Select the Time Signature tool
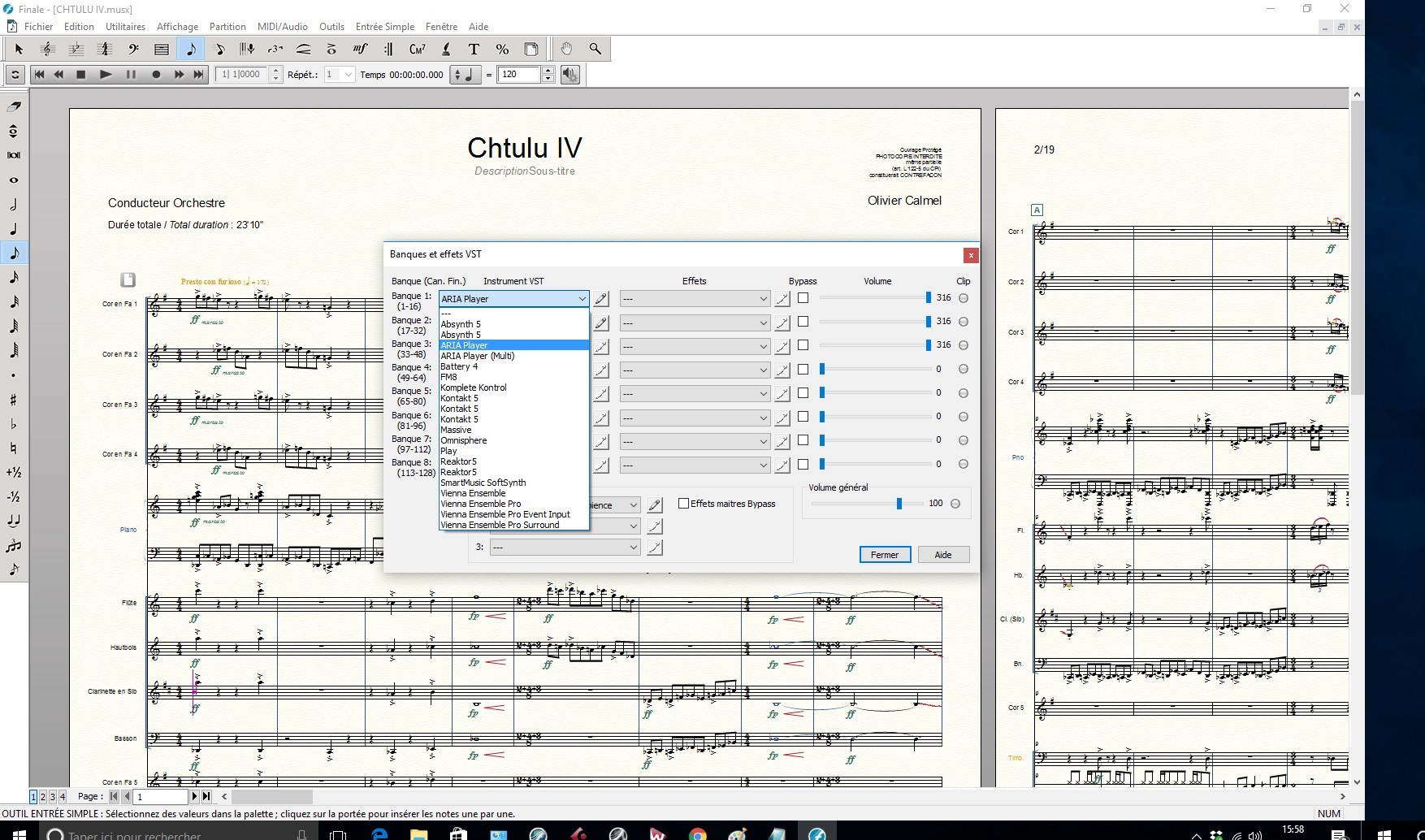This screenshot has width=1425, height=840. 104,49
